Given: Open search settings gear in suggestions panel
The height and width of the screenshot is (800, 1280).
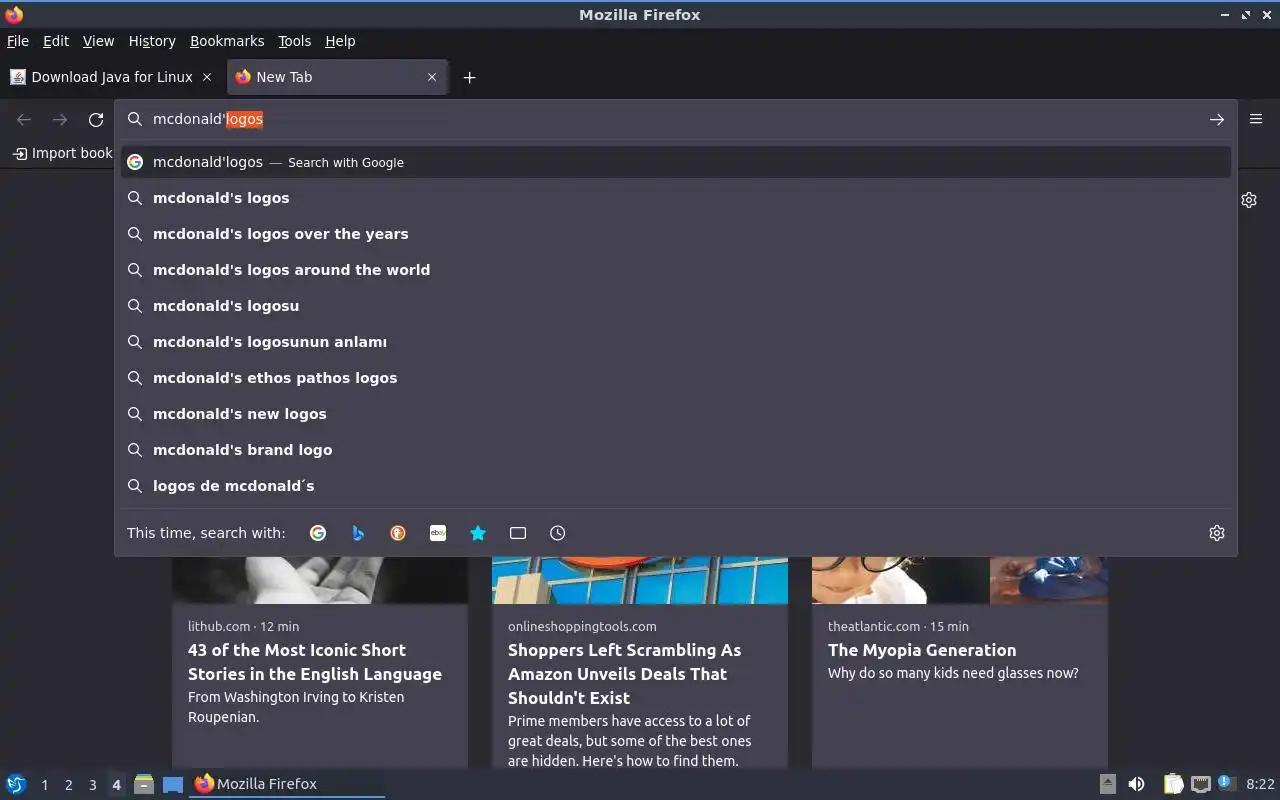Looking at the screenshot, I should tap(1217, 533).
